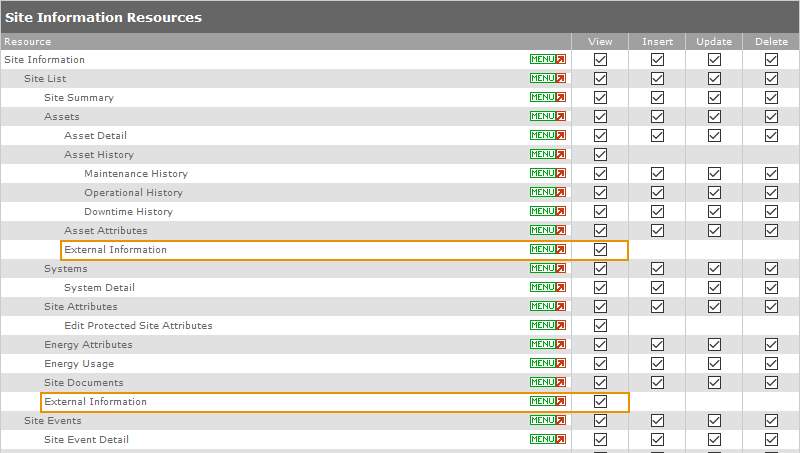
Task: Click the Site Event Detail MENU icon
Action: [x=547, y=440]
